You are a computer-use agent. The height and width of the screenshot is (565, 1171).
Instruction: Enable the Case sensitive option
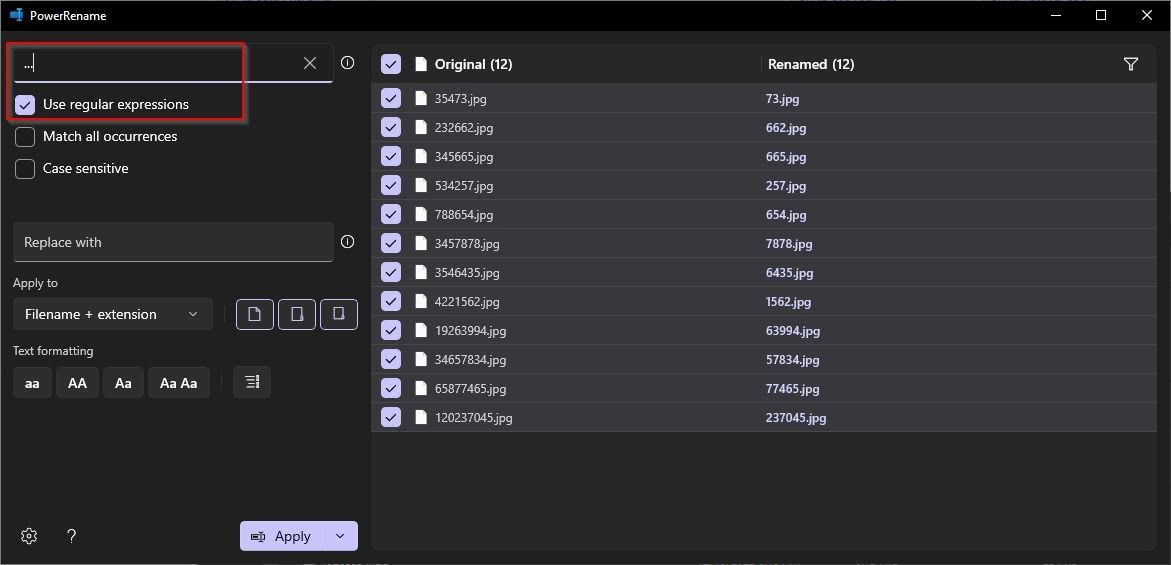click(25, 168)
